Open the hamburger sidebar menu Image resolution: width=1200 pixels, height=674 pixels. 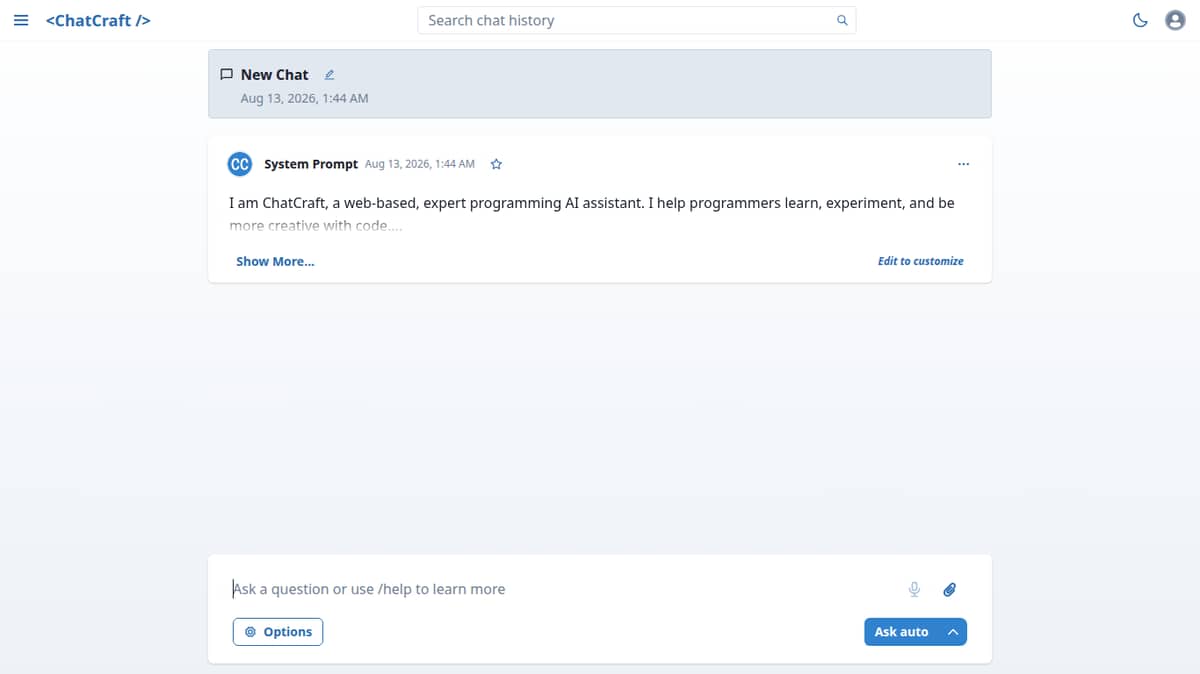point(21,20)
